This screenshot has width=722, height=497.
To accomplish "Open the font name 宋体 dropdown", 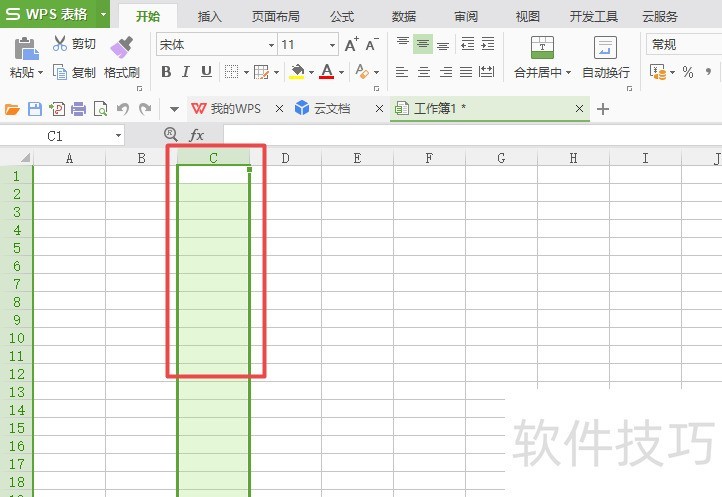I will pyautogui.click(x=271, y=45).
